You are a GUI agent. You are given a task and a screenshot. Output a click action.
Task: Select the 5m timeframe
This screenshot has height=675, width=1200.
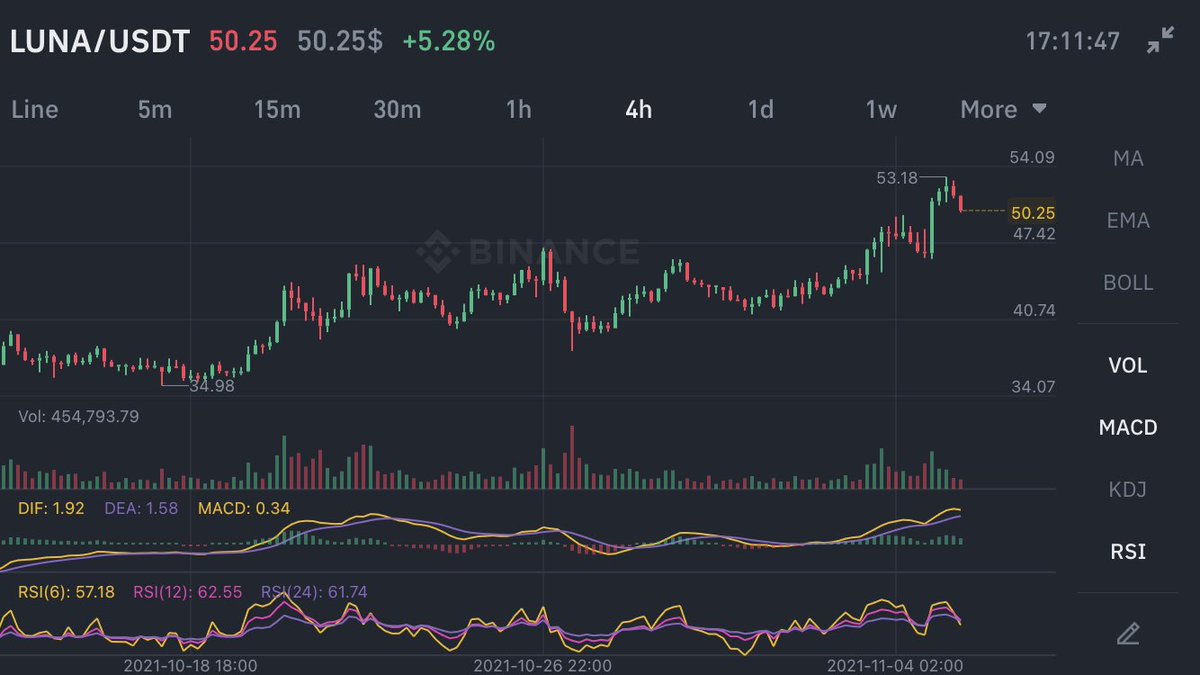pyautogui.click(x=155, y=109)
